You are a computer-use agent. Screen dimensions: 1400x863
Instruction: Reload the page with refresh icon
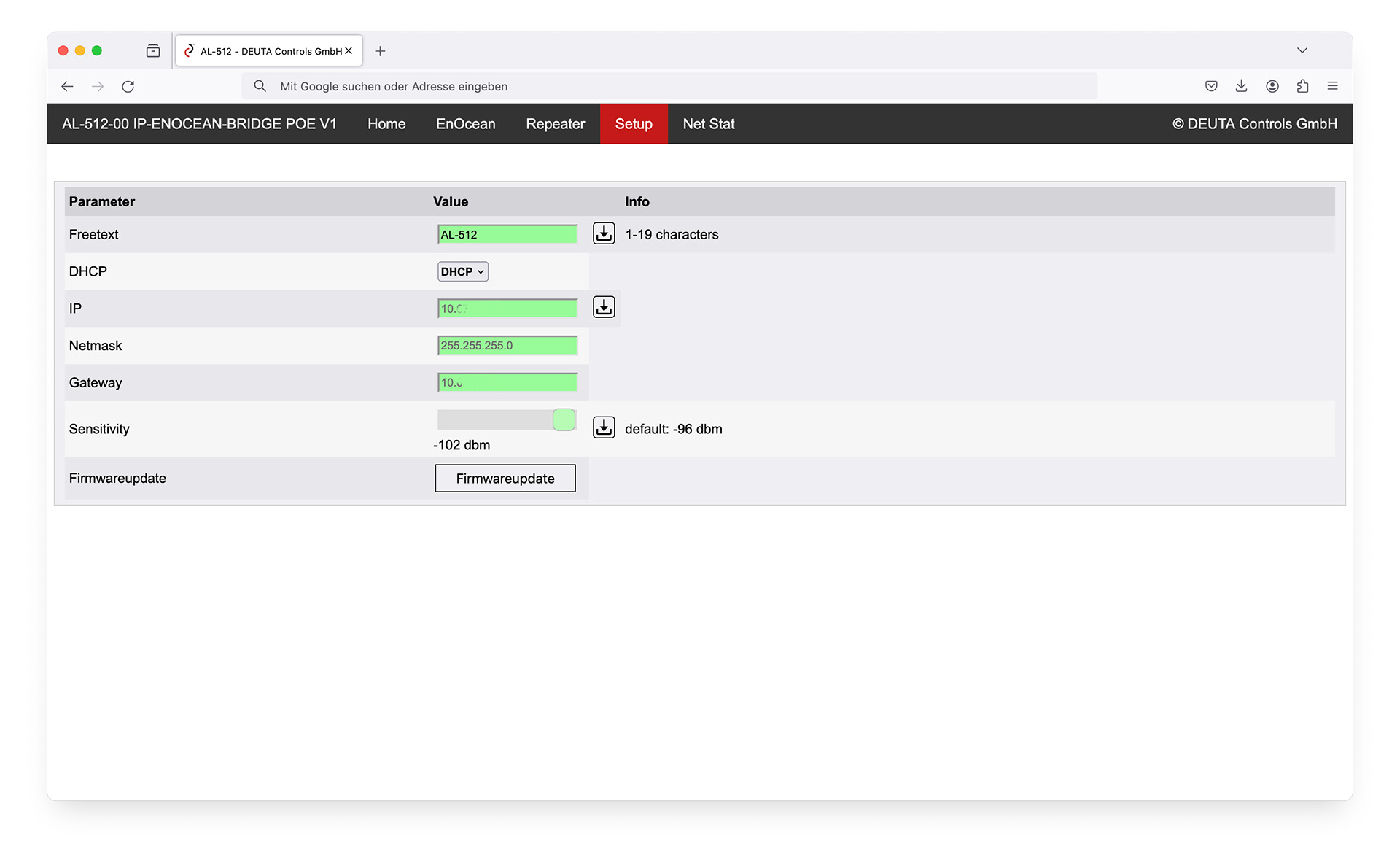(x=128, y=86)
